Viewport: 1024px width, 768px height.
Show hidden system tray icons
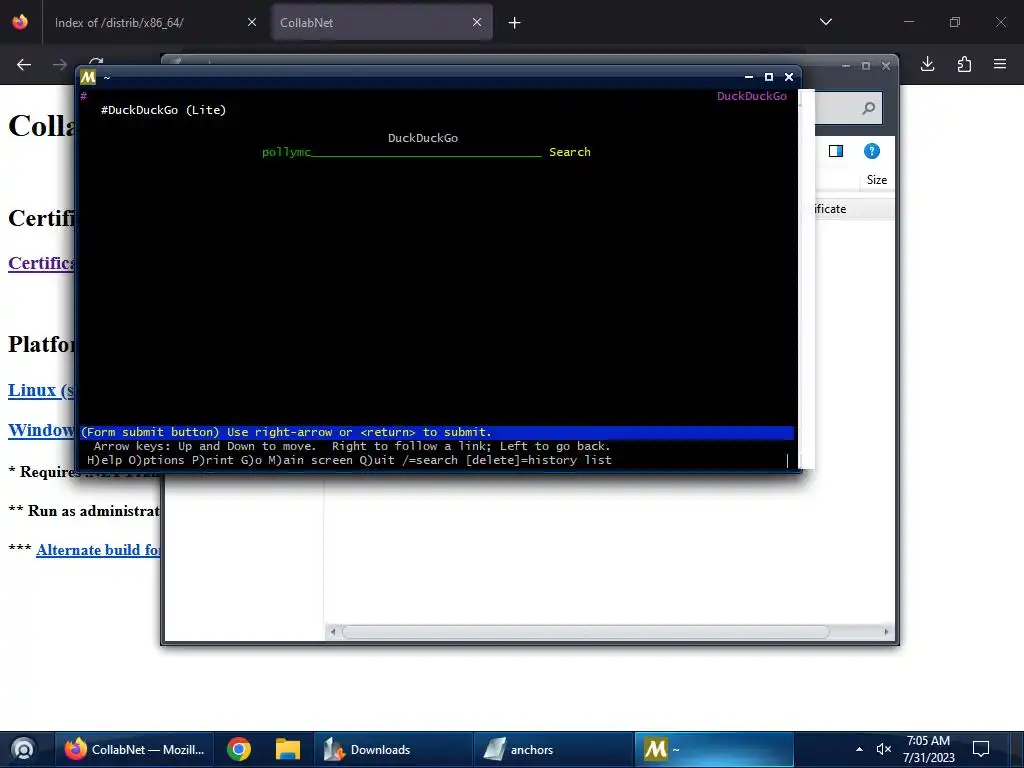pyautogui.click(x=859, y=749)
